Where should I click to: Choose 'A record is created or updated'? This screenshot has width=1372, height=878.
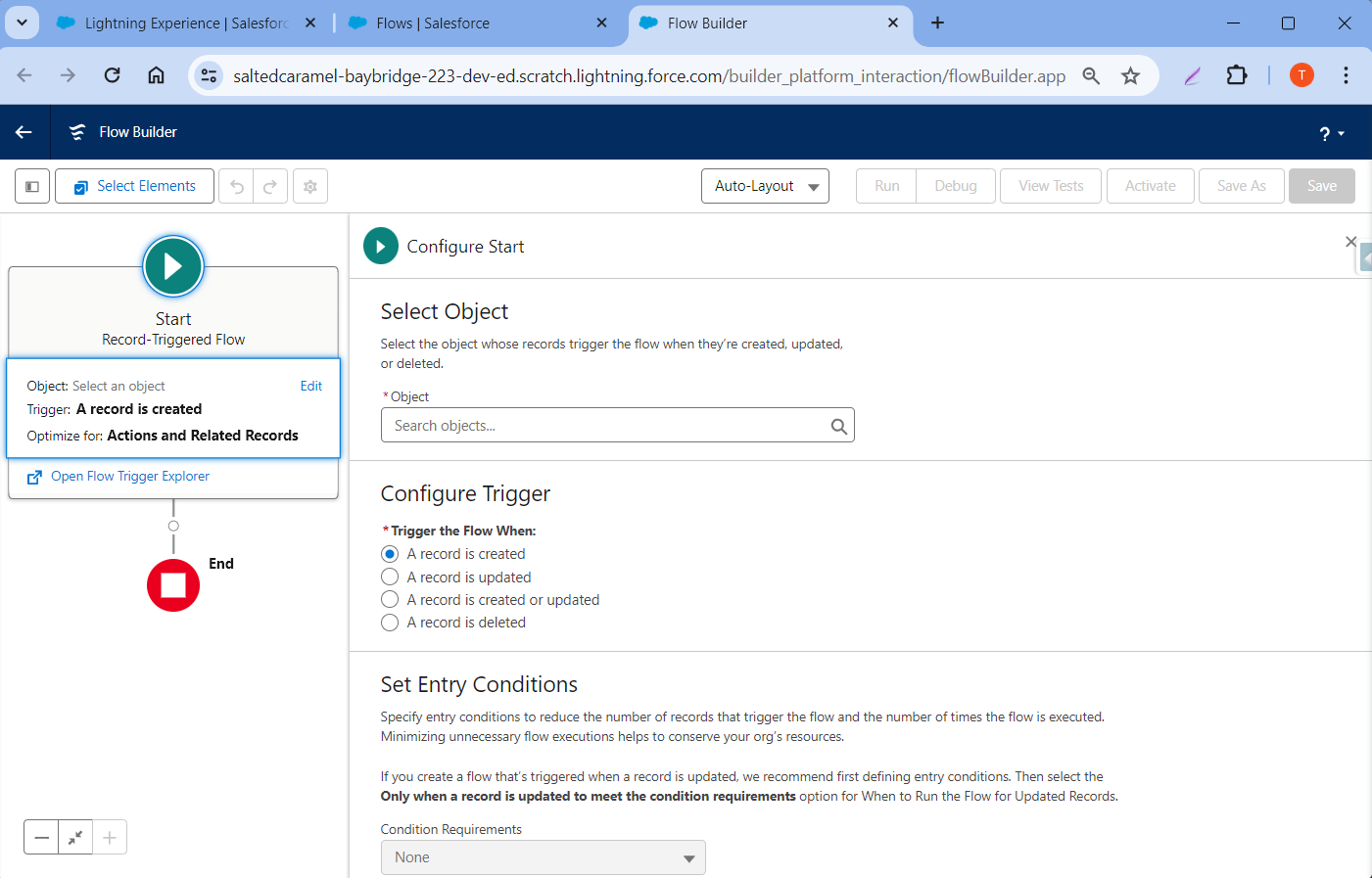tap(390, 600)
